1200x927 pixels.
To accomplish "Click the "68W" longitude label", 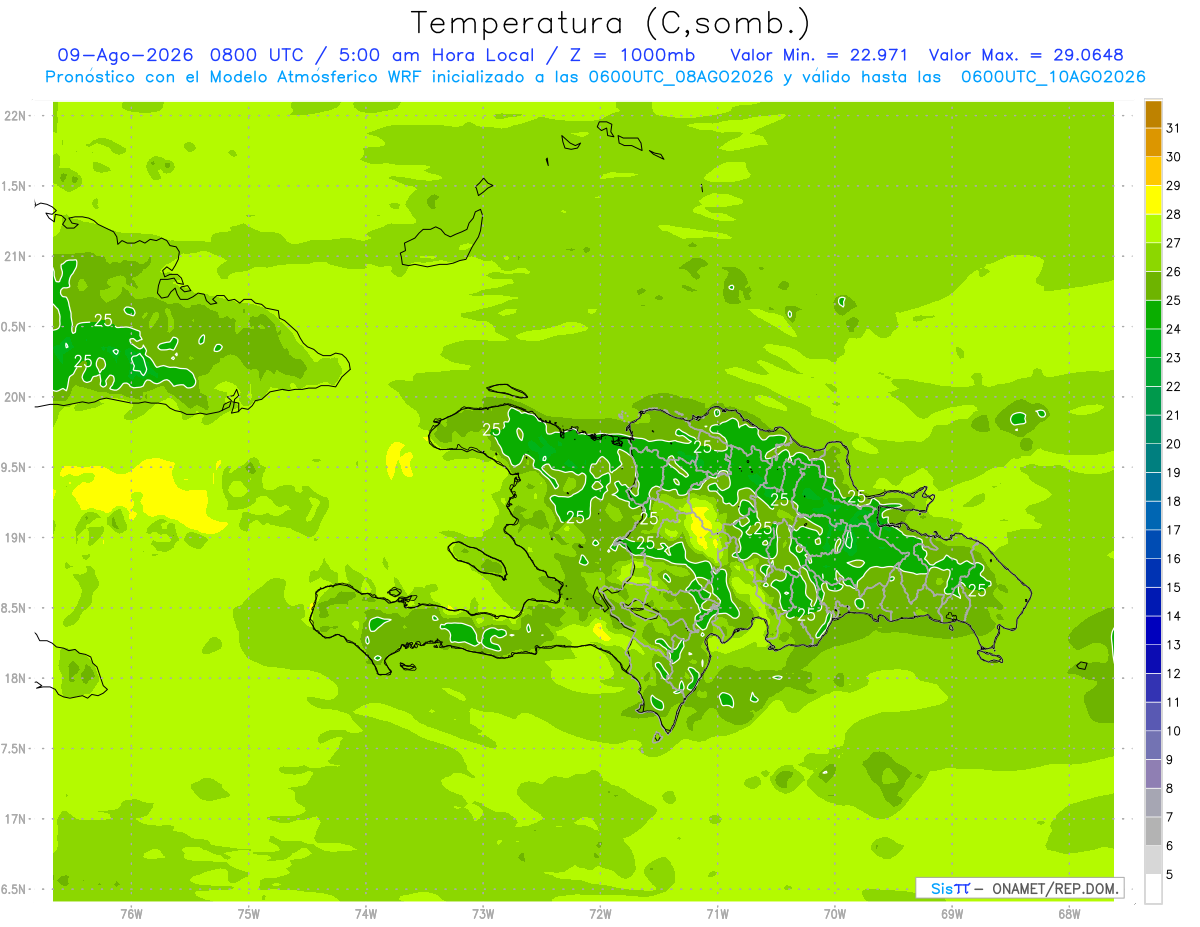I will 1069,913.
